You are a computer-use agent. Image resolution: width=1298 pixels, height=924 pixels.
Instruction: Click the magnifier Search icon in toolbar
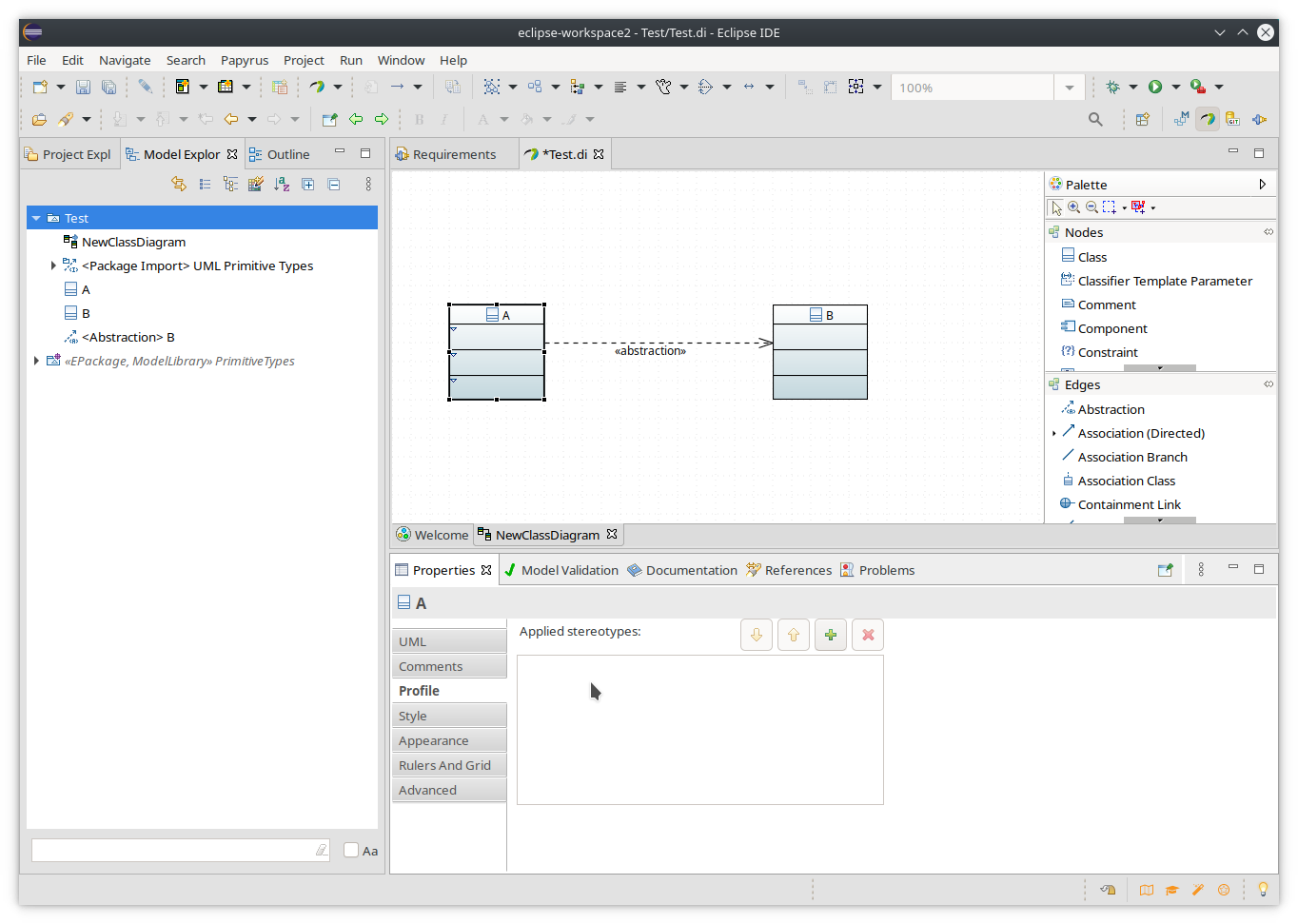point(1095,119)
